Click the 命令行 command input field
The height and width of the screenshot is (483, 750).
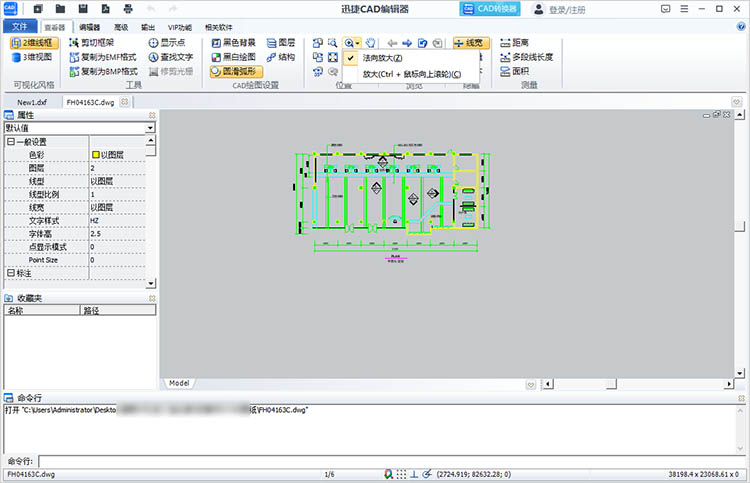point(390,461)
